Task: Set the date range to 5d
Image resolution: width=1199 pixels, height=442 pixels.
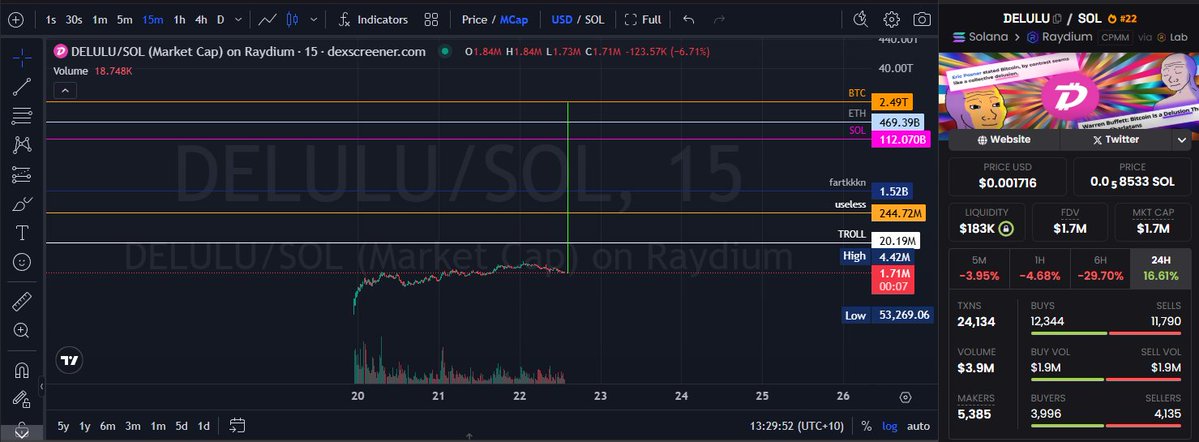Action: (x=181, y=426)
